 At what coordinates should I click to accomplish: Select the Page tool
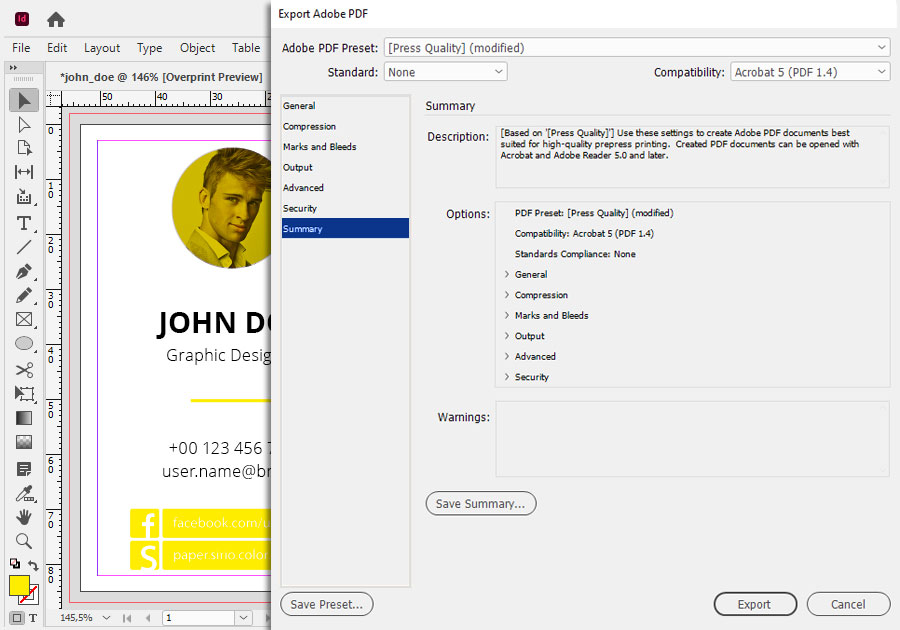[x=24, y=148]
